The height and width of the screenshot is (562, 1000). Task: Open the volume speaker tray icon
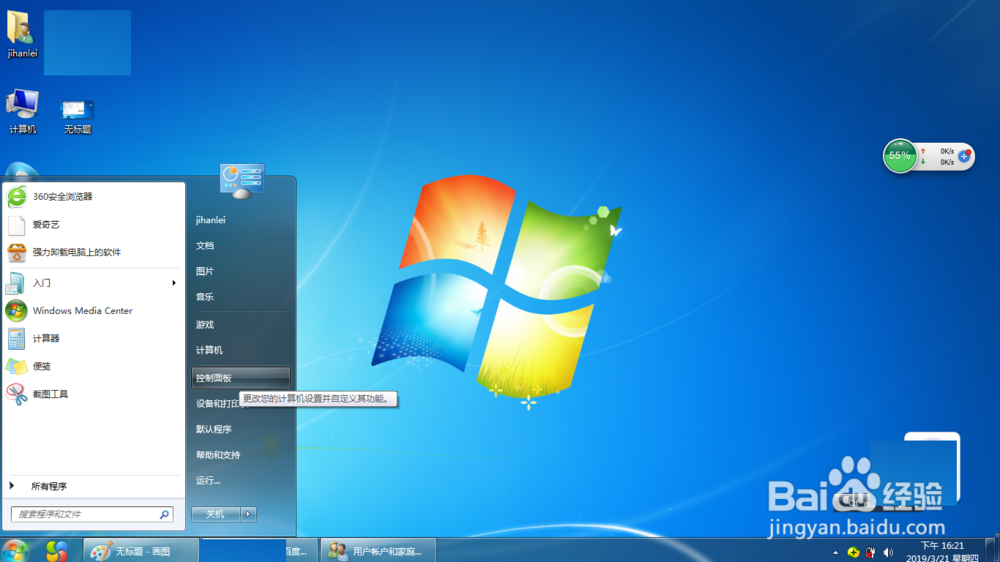click(x=888, y=552)
